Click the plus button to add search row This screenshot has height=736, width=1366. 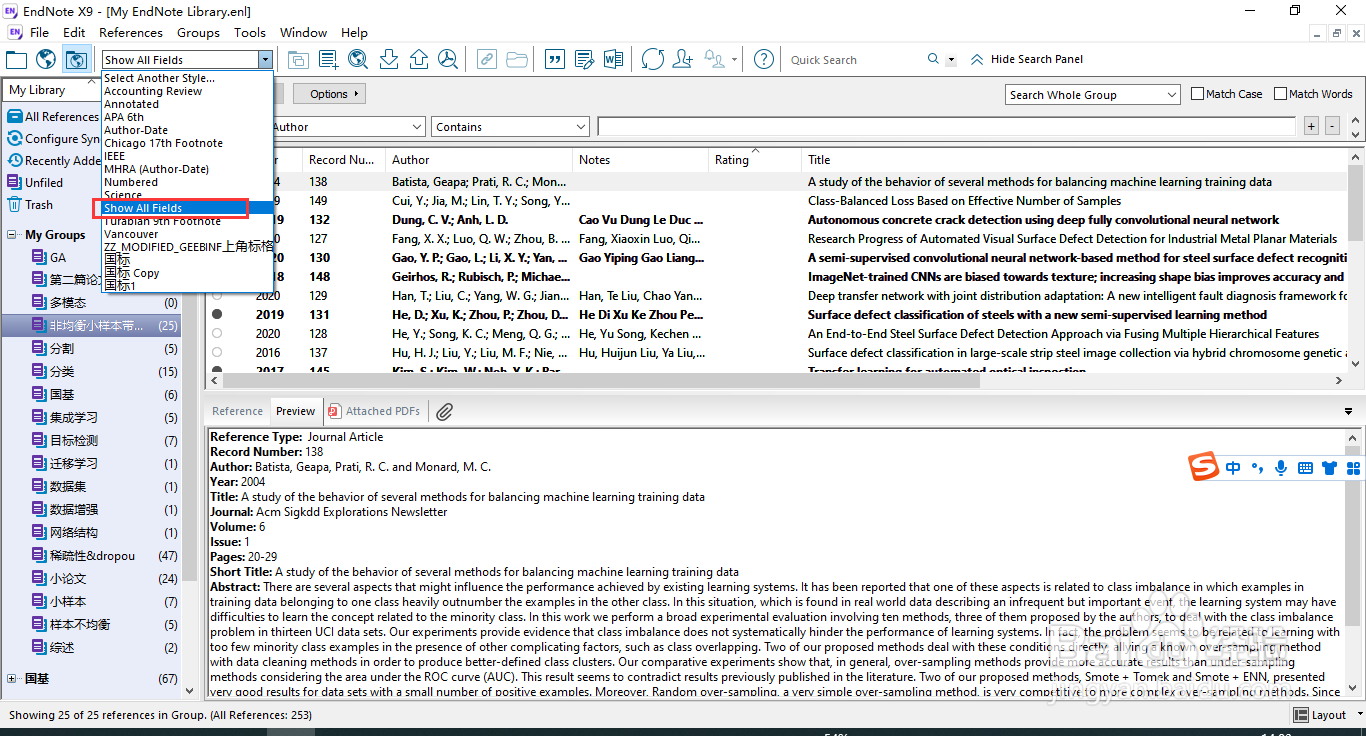pyautogui.click(x=1312, y=127)
